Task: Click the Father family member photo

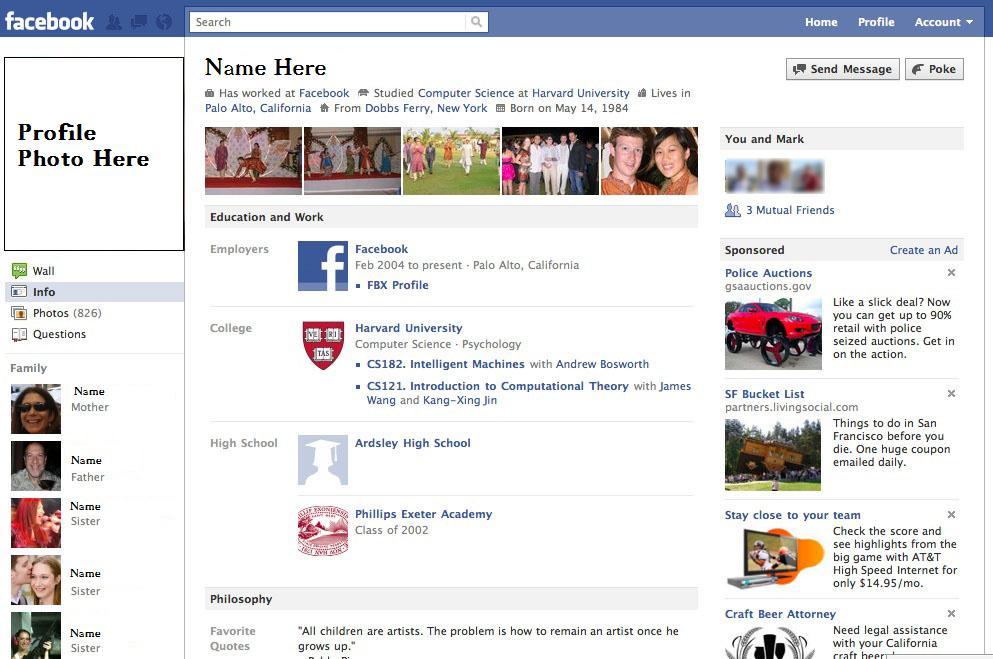Action: point(36,466)
